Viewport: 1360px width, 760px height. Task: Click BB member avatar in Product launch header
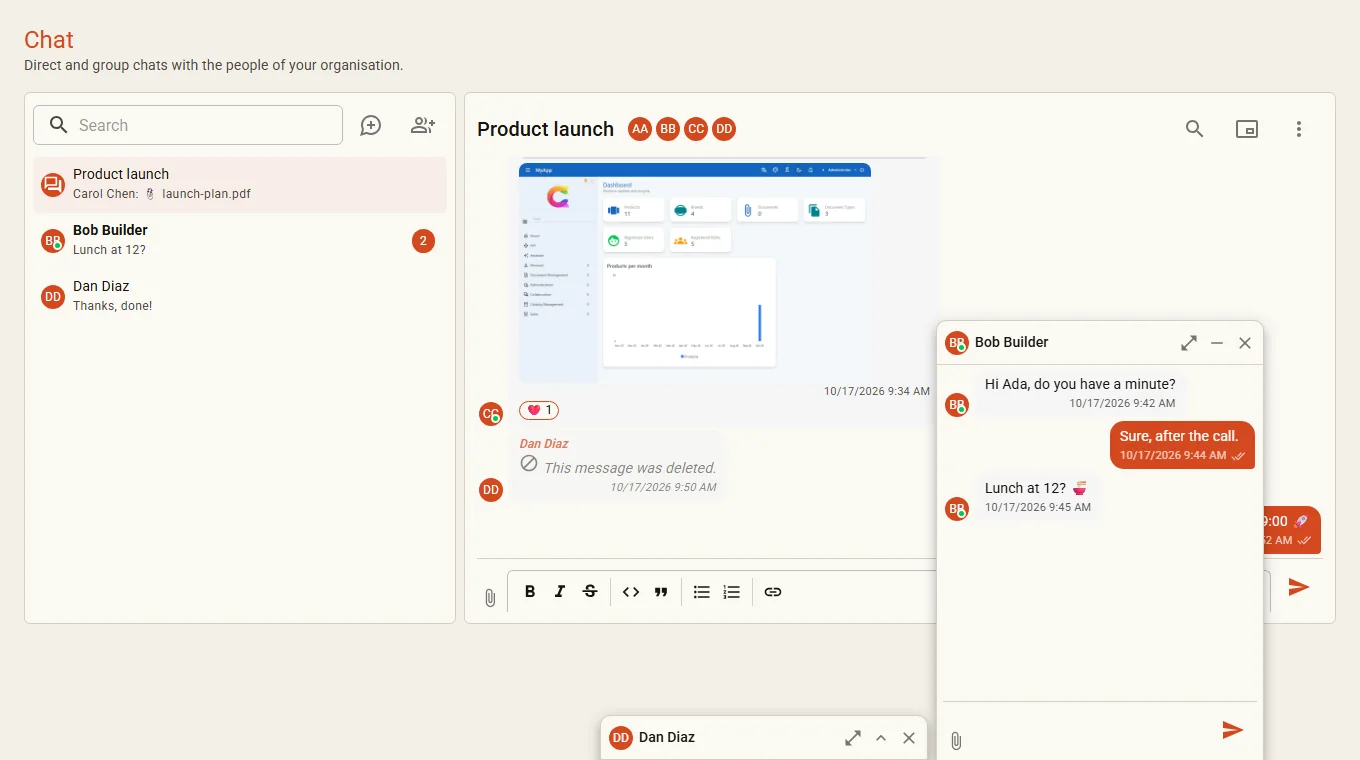pos(668,129)
